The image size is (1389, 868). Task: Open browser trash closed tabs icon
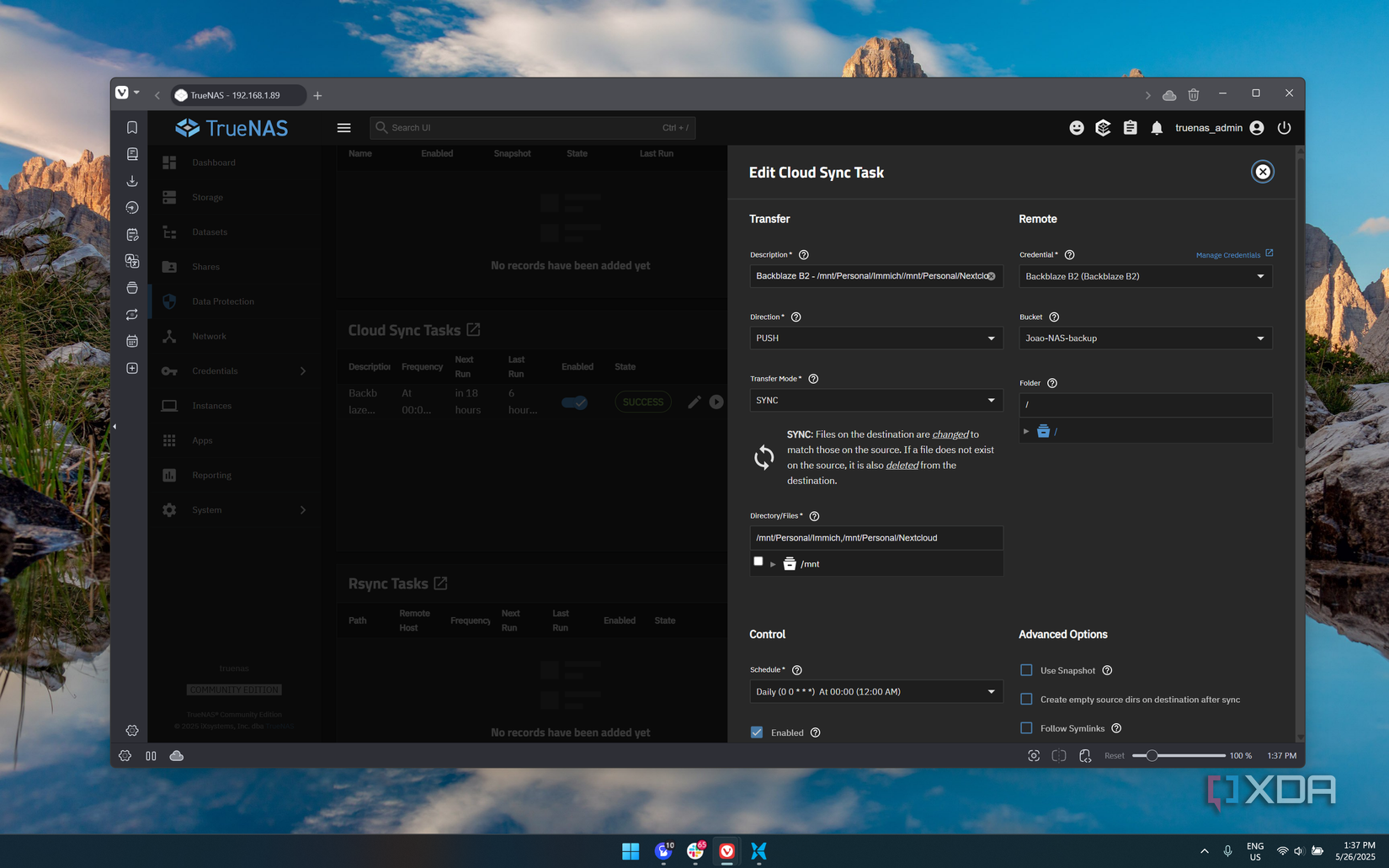(1194, 95)
